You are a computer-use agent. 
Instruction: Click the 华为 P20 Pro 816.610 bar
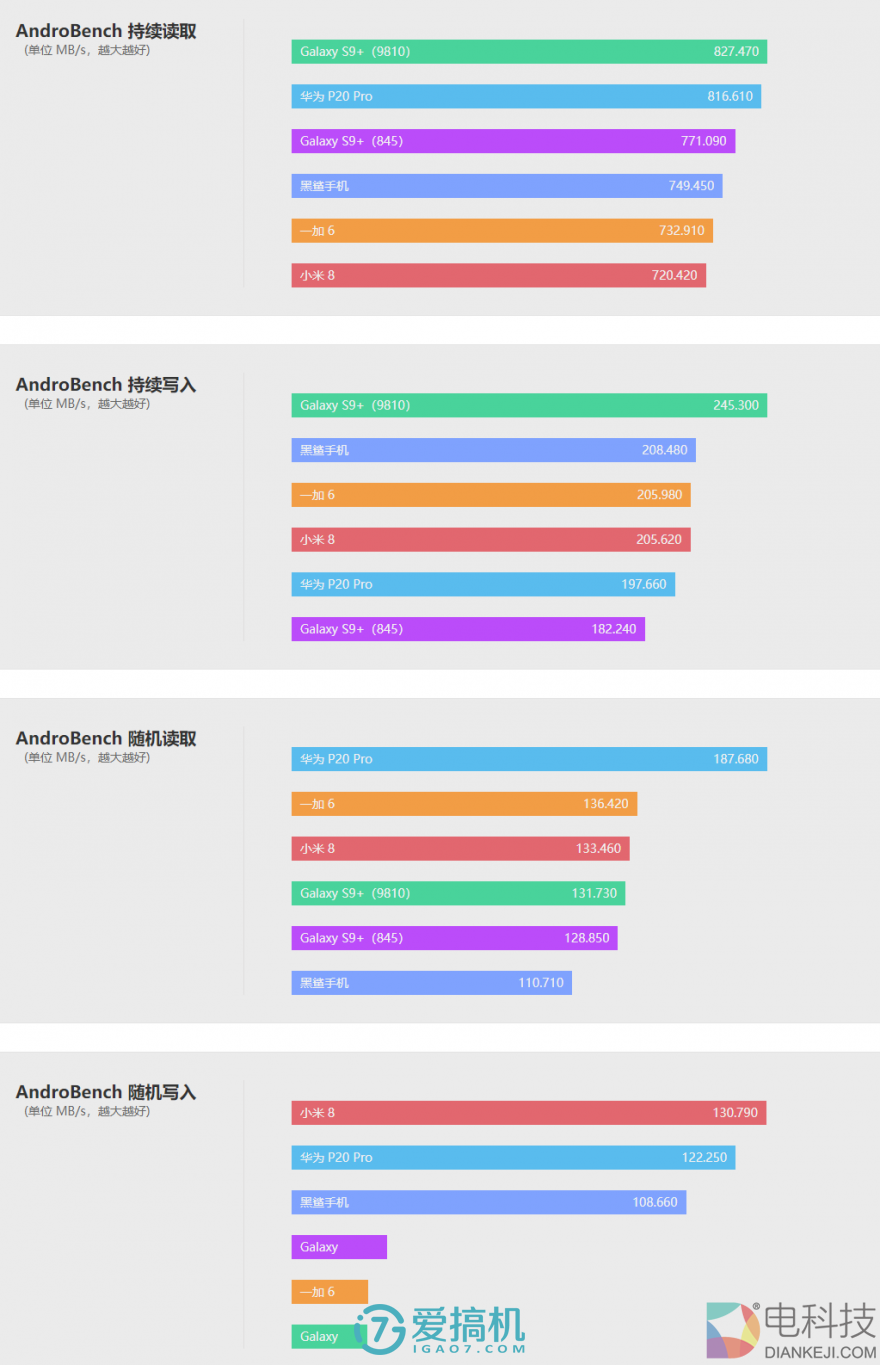(526, 96)
